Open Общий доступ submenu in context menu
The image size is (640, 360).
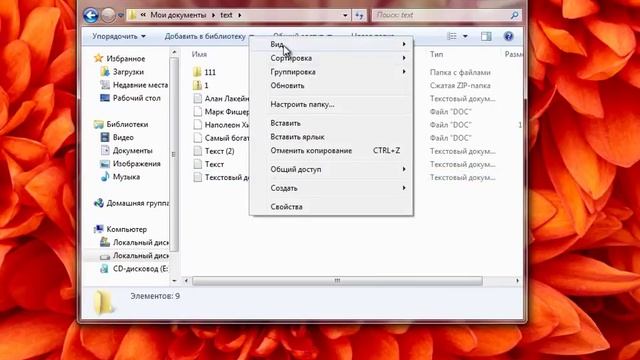pos(331,169)
